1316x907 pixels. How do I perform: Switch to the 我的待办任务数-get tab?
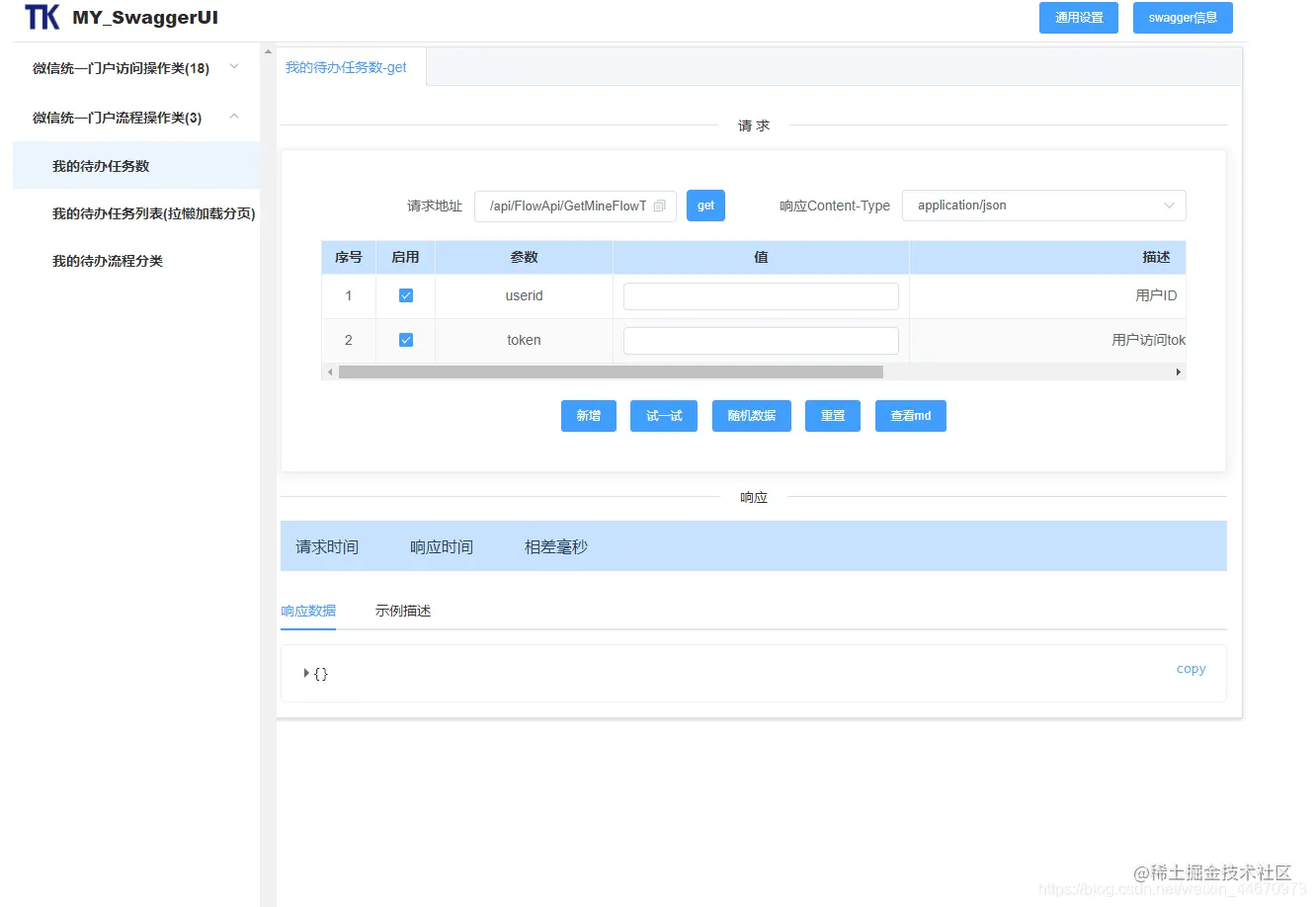pyautogui.click(x=347, y=67)
